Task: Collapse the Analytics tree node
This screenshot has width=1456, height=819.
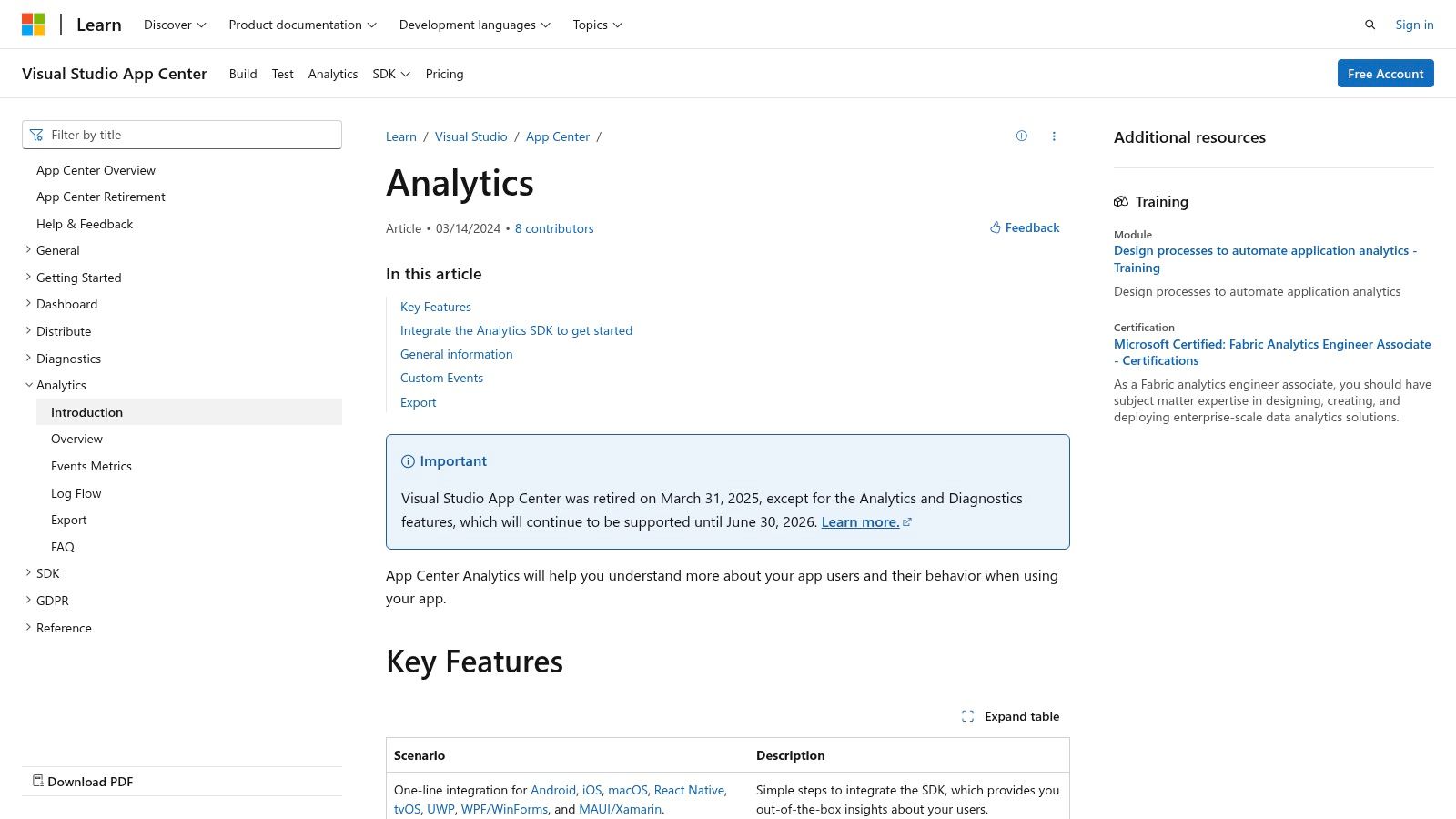Action: [28, 385]
